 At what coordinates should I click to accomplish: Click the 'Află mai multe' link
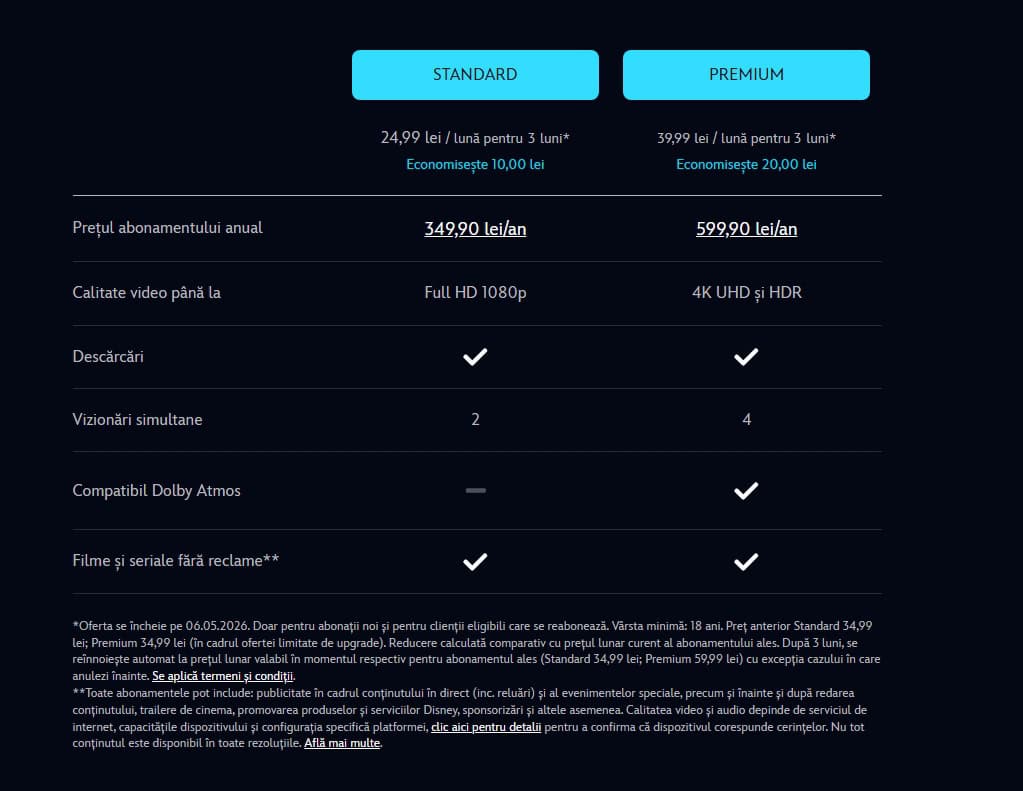click(342, 743)
